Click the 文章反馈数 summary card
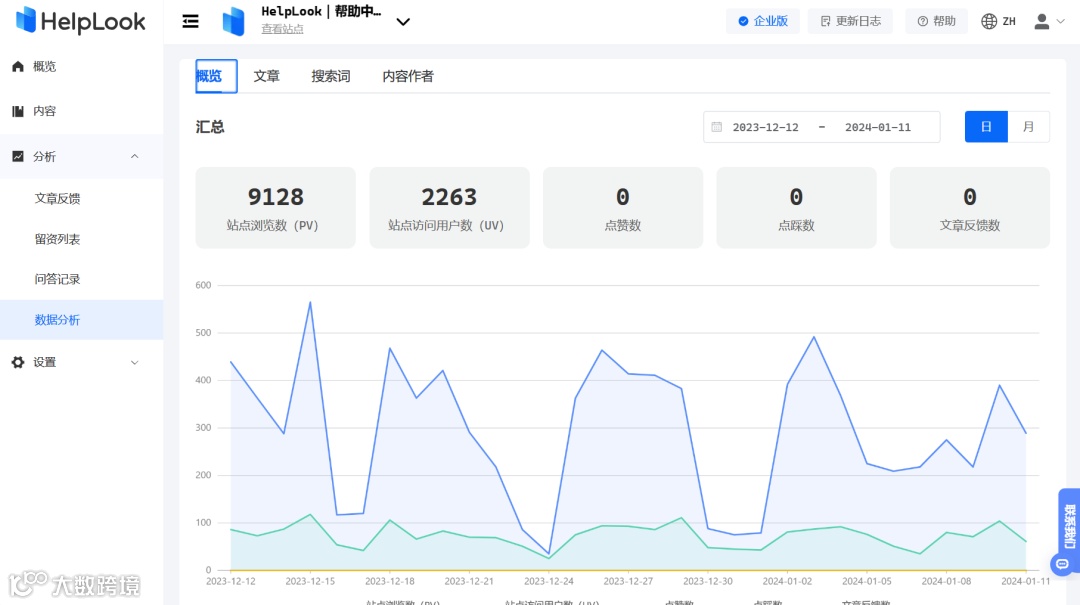Image resolution: width=1080 pixels, height=605 pixels. (x=970, y=207)
